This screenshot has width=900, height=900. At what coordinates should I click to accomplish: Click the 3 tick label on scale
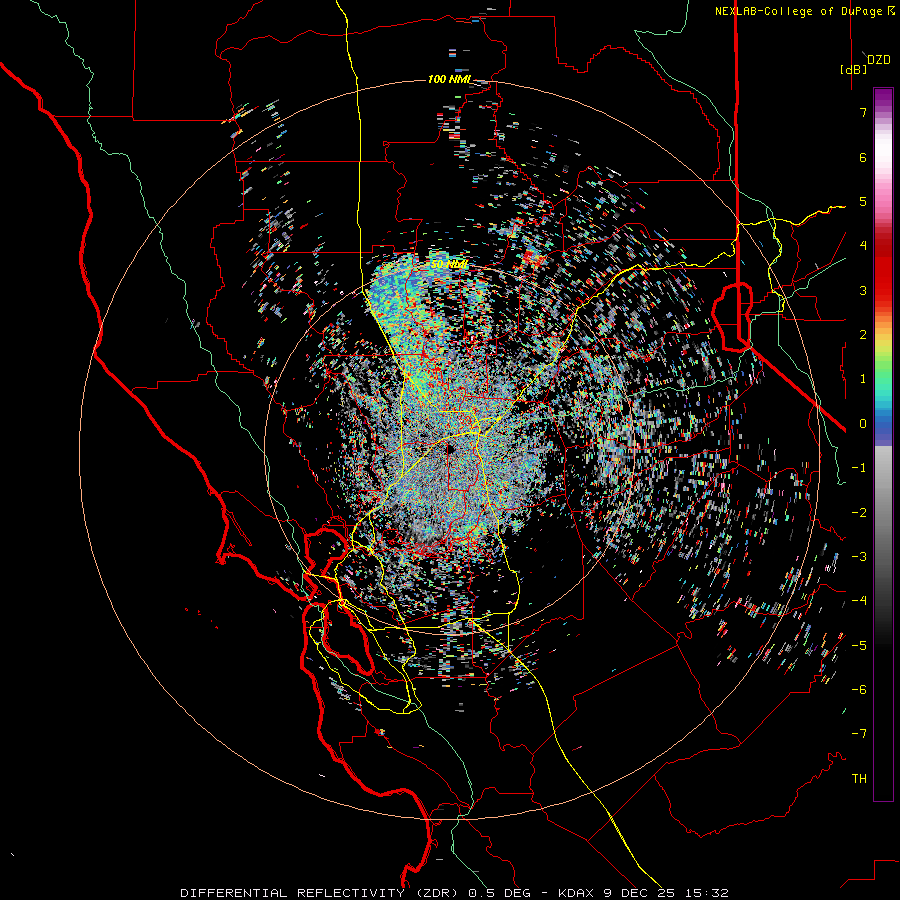(x=863, y=290)
